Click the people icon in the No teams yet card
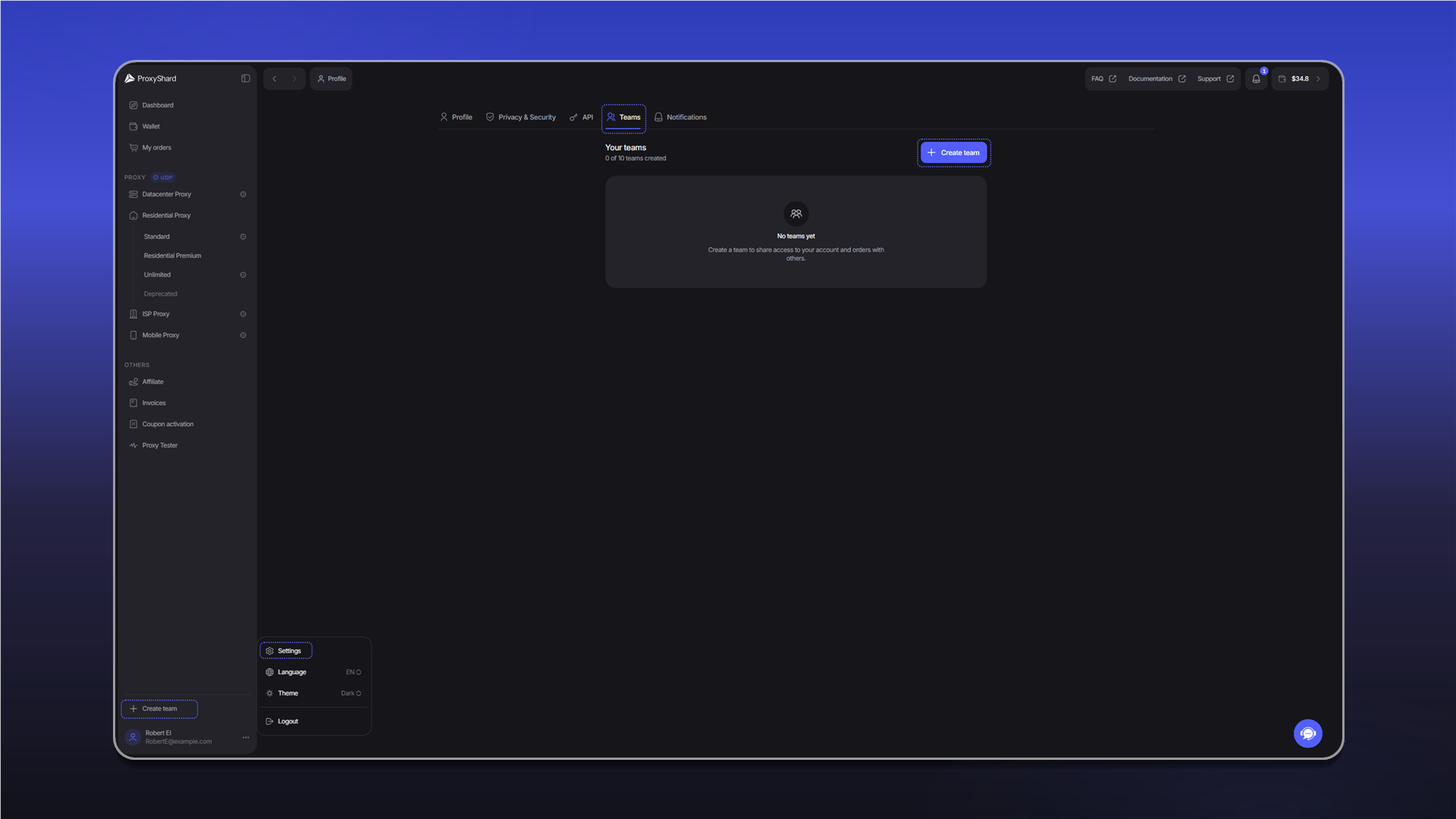 click(795, 214)
